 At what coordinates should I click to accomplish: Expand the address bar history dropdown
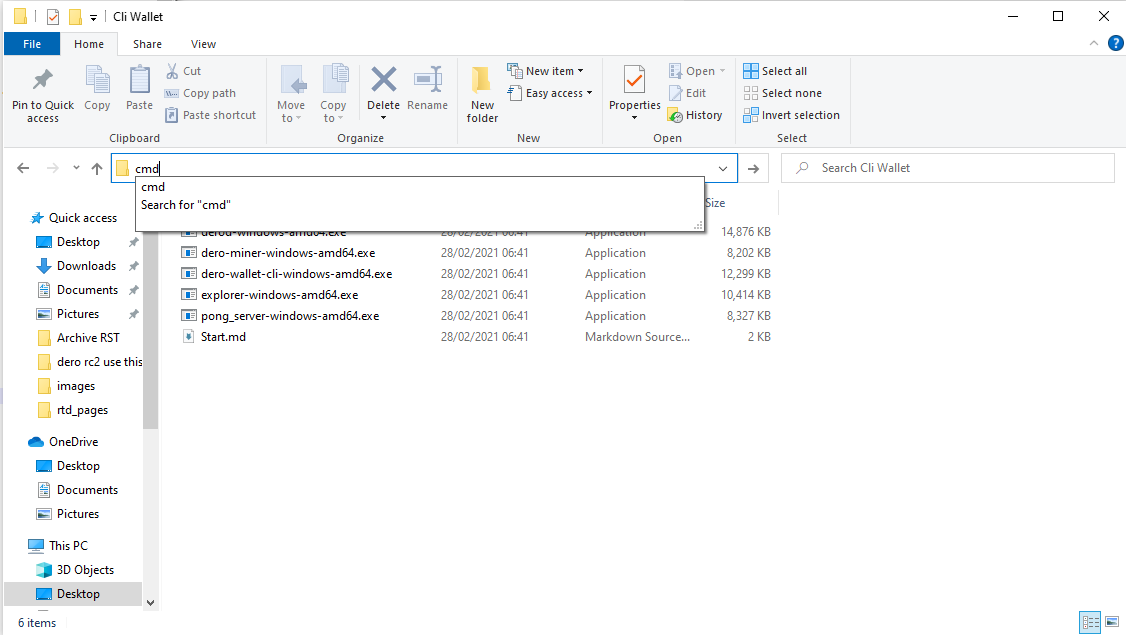point(722,168)
